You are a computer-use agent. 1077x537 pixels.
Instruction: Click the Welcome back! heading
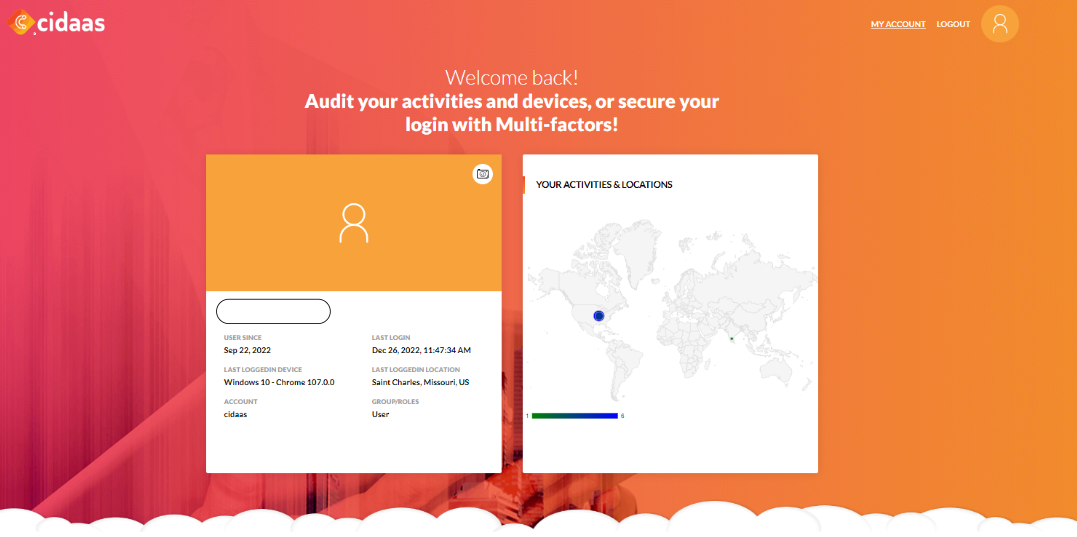pyautogui.click(x=511, y=78)
